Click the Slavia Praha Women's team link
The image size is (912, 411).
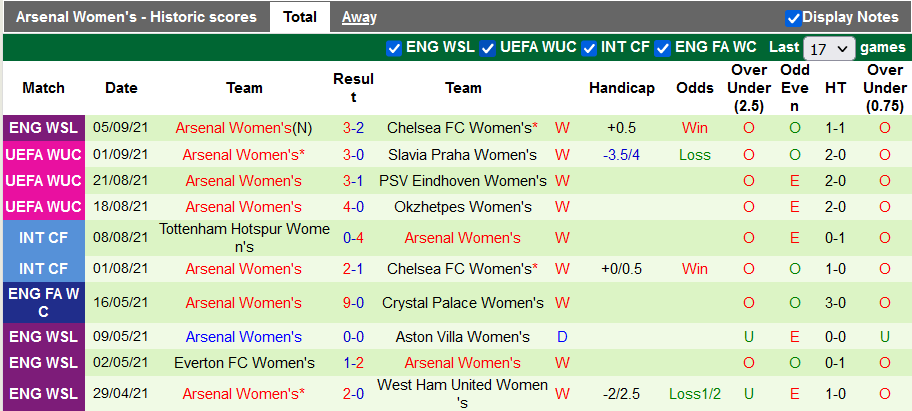(x=462, y=155)
